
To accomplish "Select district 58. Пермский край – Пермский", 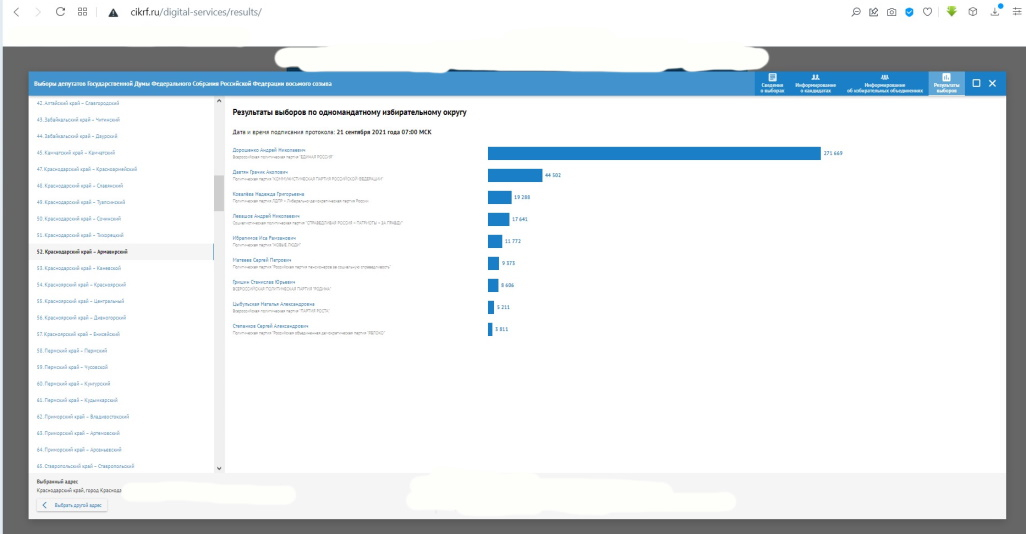I will point(71,351).
